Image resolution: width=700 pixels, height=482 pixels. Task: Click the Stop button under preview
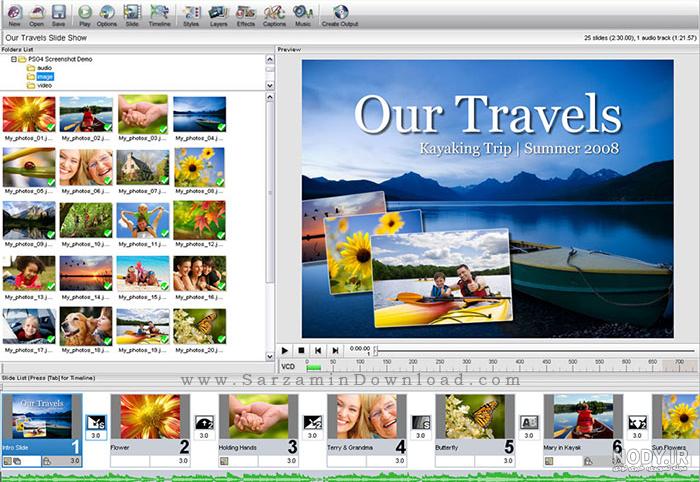point(301,350)
